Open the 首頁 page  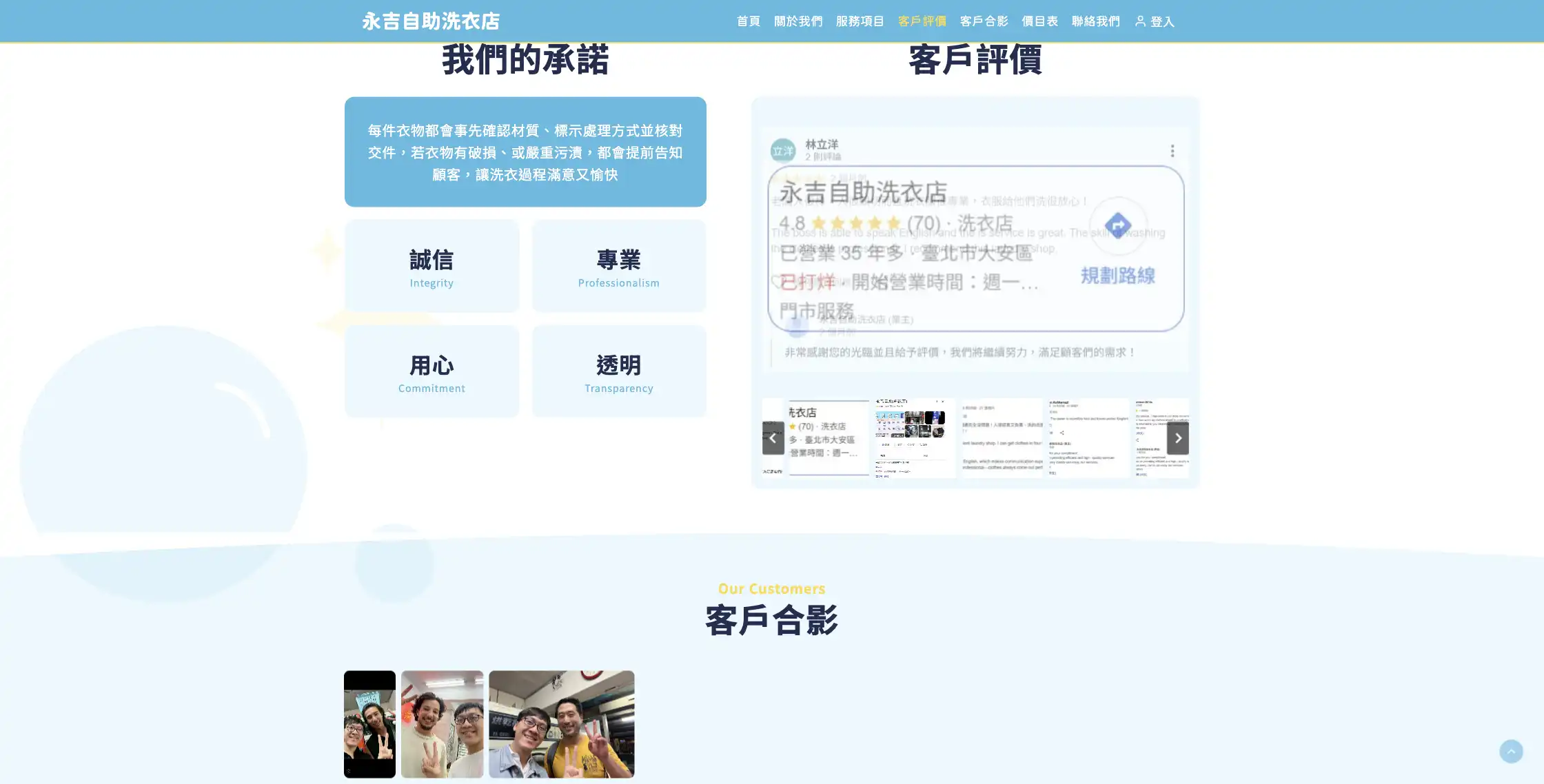(748, 21)
